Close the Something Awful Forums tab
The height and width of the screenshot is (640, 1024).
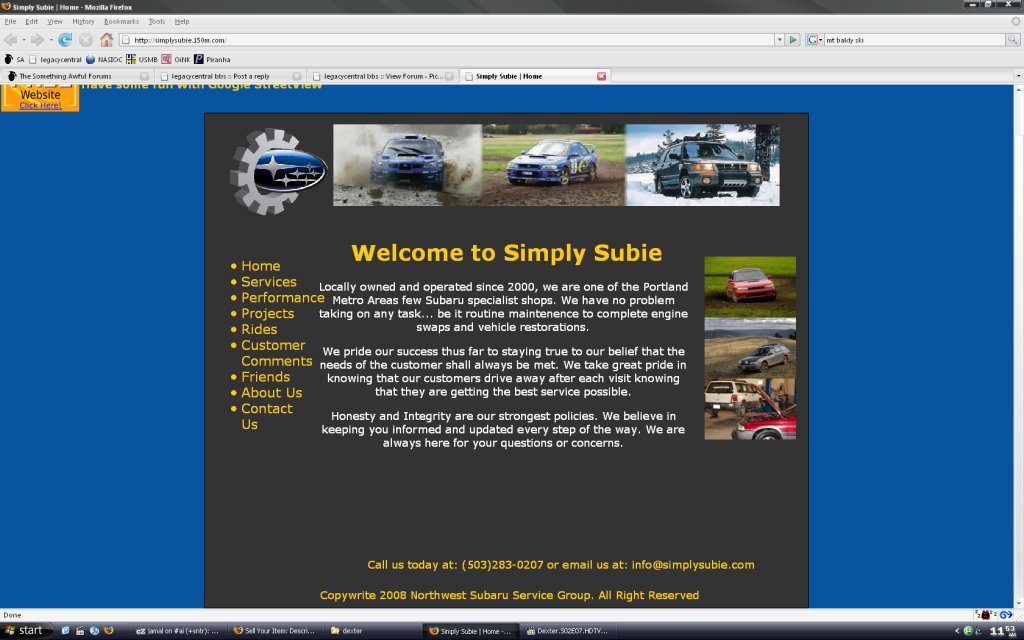[144, 76]
